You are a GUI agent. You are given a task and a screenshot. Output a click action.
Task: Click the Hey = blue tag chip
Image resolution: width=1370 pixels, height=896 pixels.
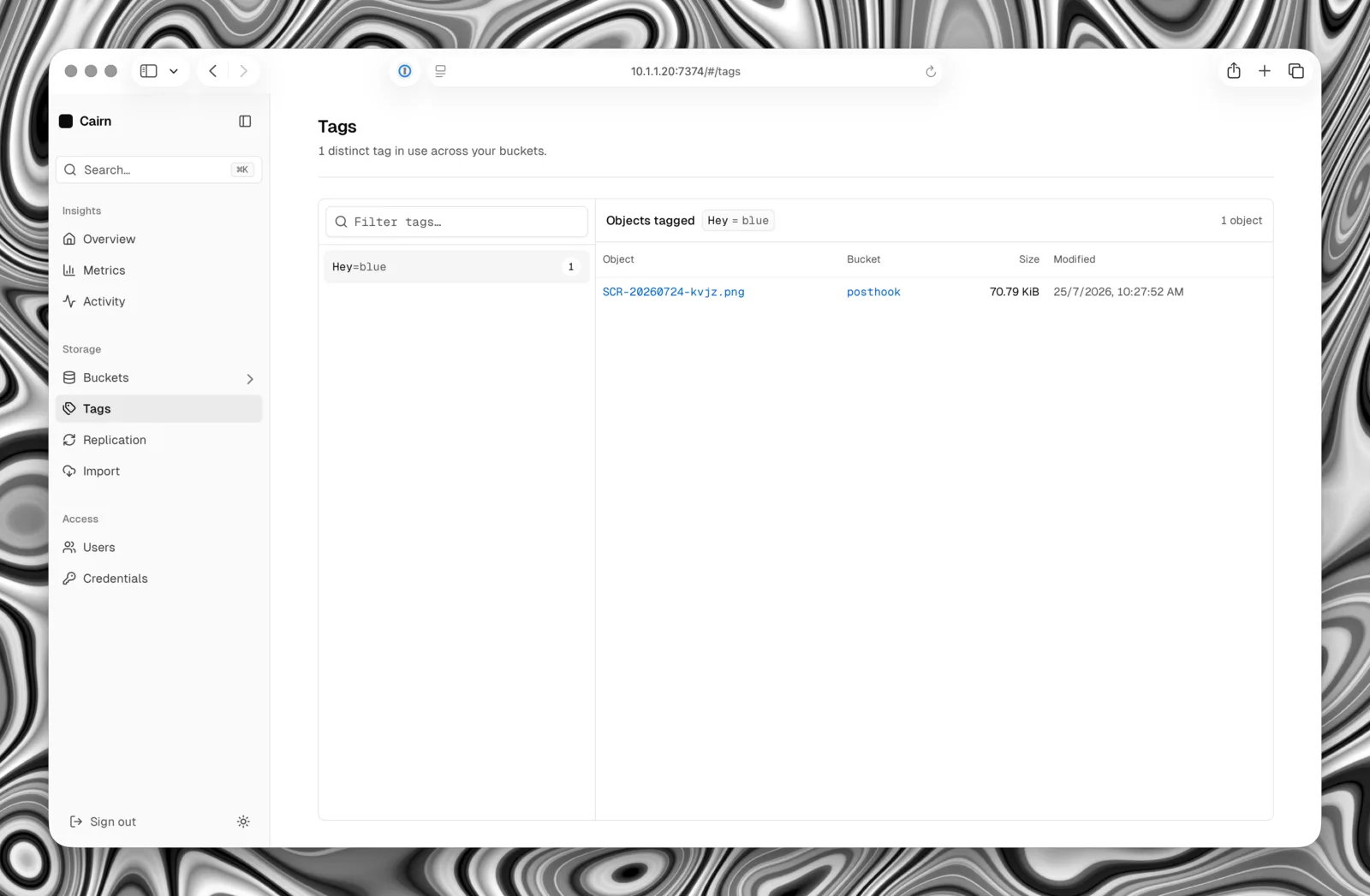point(738,221)
